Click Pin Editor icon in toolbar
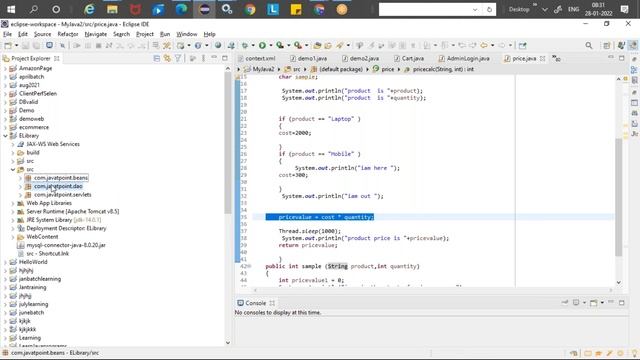The width and height of the screenshot is (640, 360). (522, 45)
